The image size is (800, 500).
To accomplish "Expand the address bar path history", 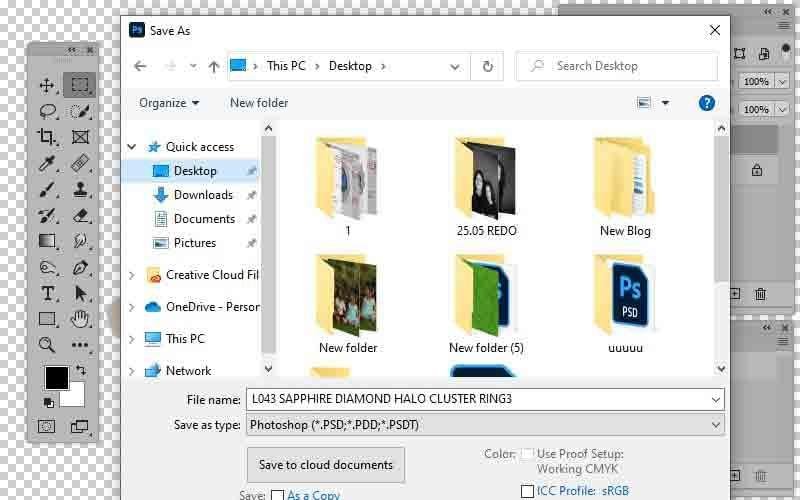I will 455,66.
